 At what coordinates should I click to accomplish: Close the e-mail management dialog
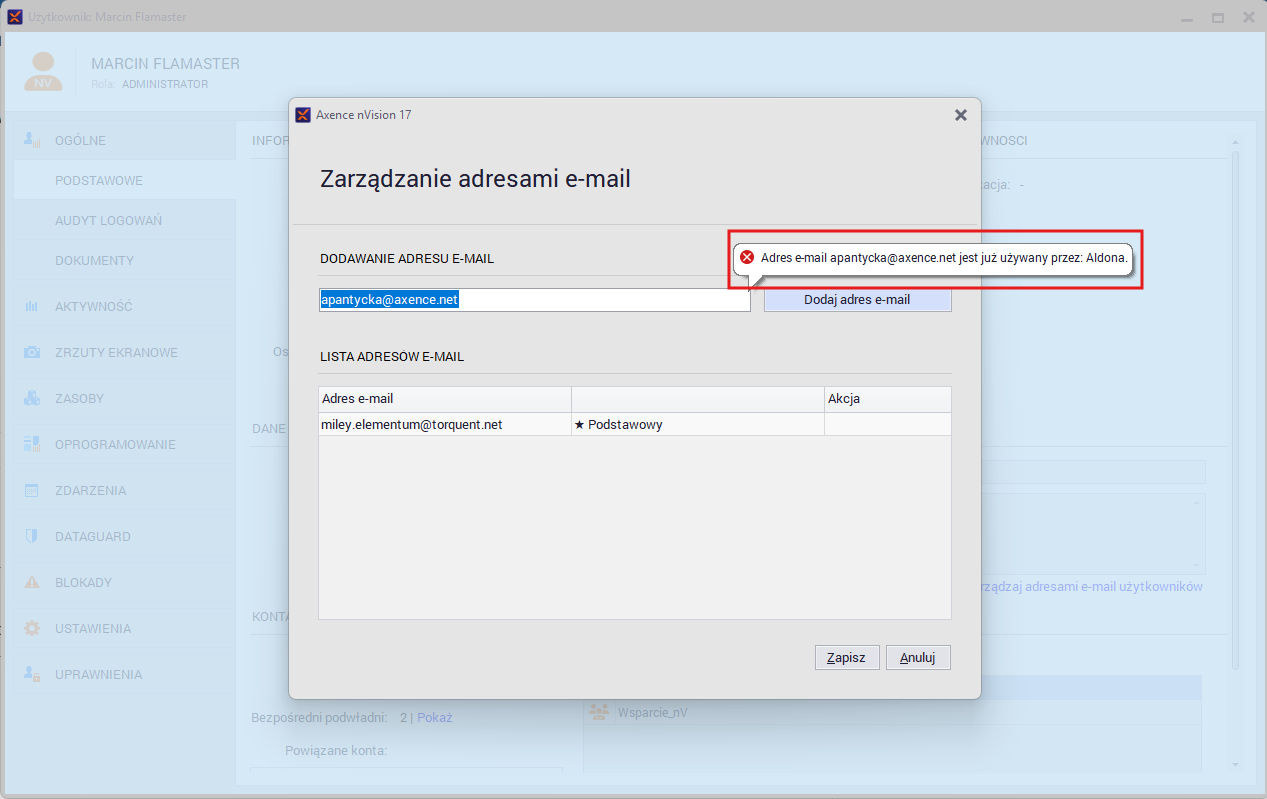click(x=961, y=115)
